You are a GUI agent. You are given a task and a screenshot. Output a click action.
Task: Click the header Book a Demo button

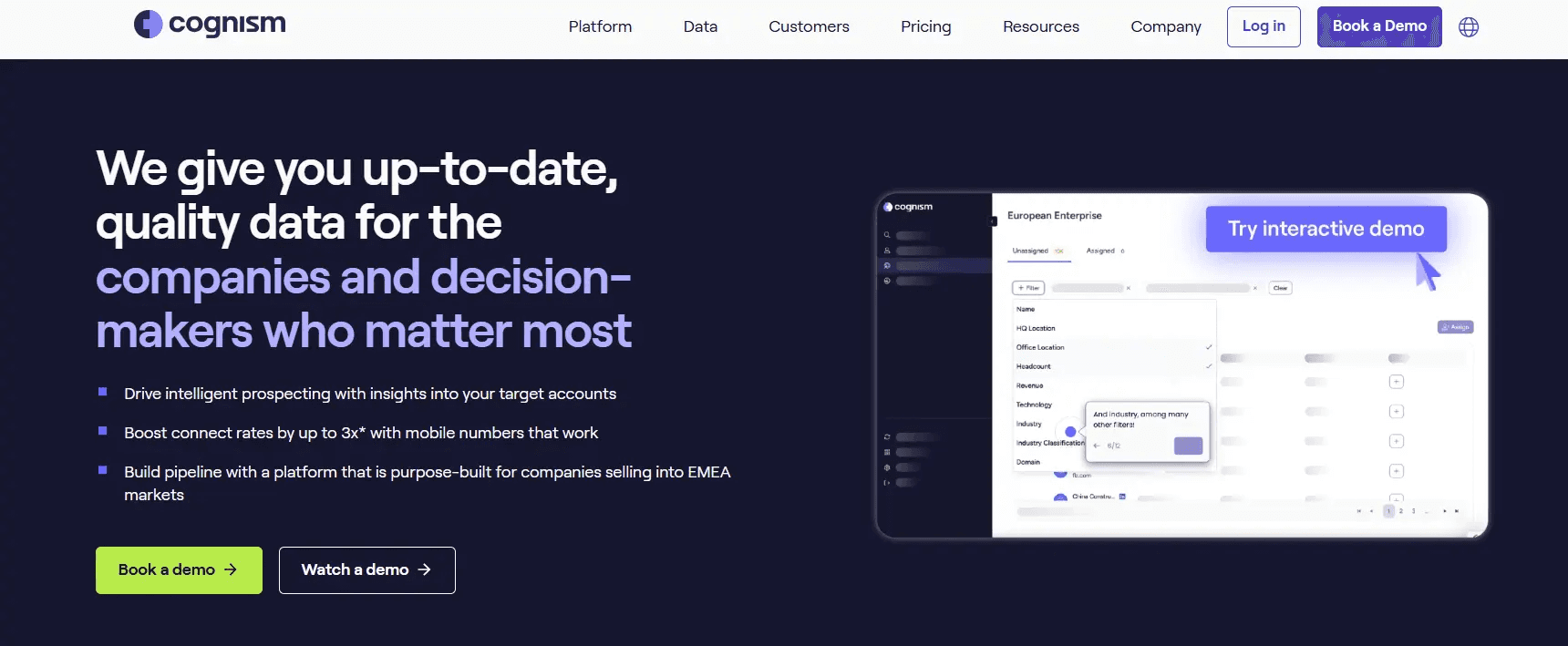tap(1379, 26)
